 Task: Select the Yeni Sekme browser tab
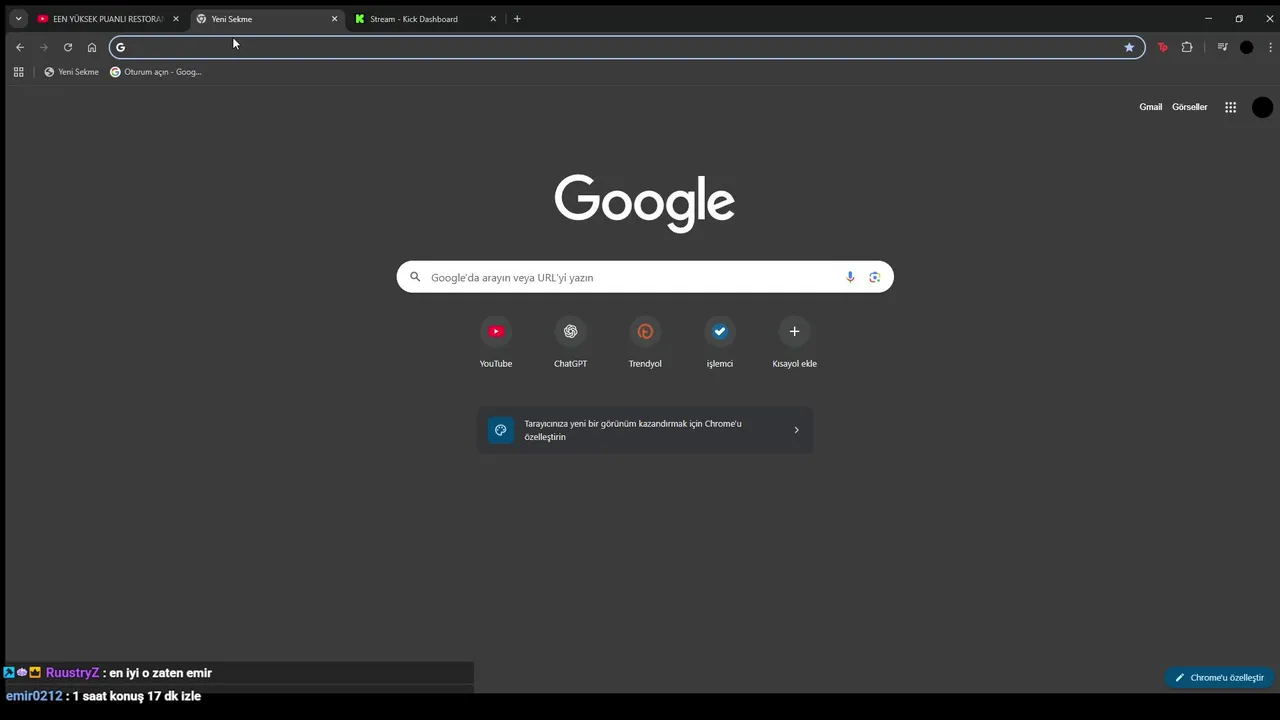tap(266, 19)
